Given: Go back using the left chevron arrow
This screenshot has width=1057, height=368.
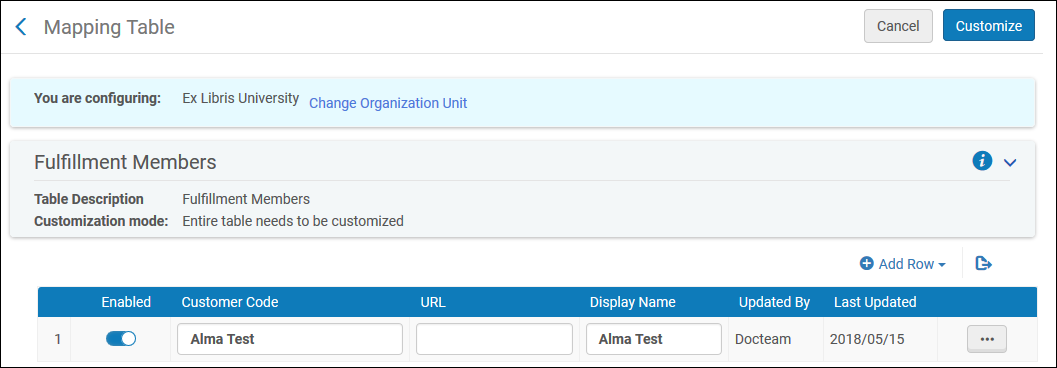Looking at the screenshot, I should point(22,27).
